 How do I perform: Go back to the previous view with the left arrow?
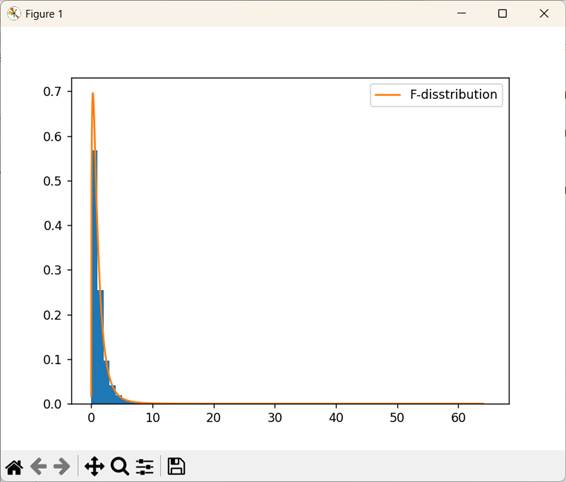pos(39,466)
